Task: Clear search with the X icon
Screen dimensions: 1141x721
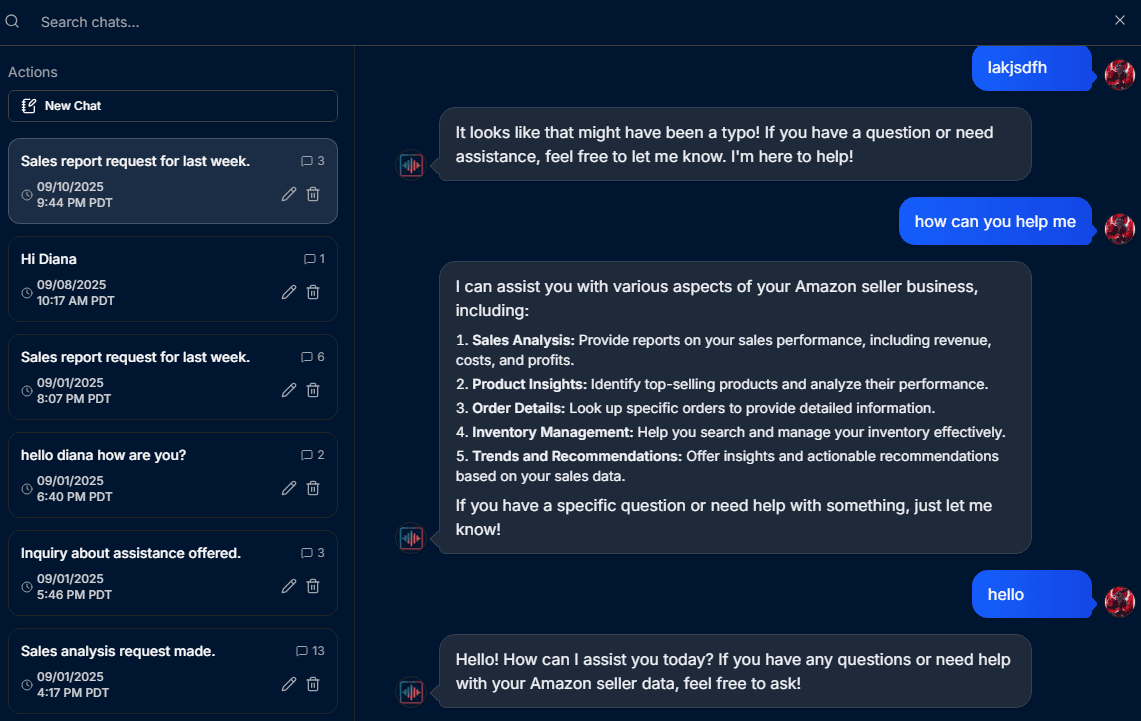Action: point(1120,20)
